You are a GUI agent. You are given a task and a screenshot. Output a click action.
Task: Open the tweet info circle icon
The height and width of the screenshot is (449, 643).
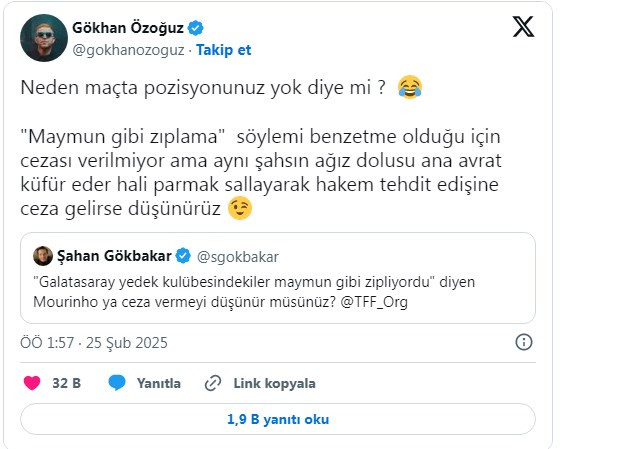pyautogui.click(x=523, y=342)
